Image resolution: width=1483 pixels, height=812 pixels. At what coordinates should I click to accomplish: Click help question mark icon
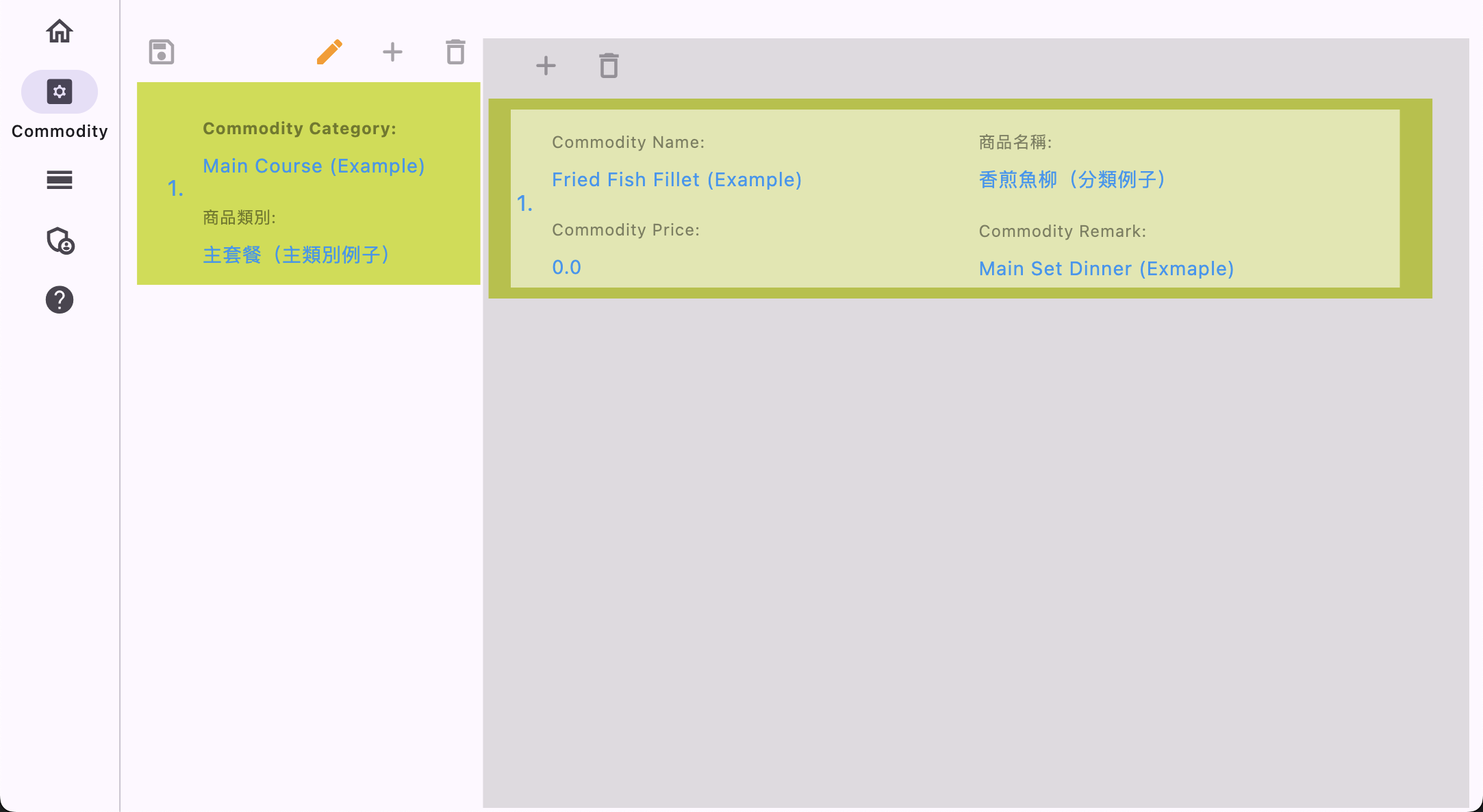tap(59, 300)
